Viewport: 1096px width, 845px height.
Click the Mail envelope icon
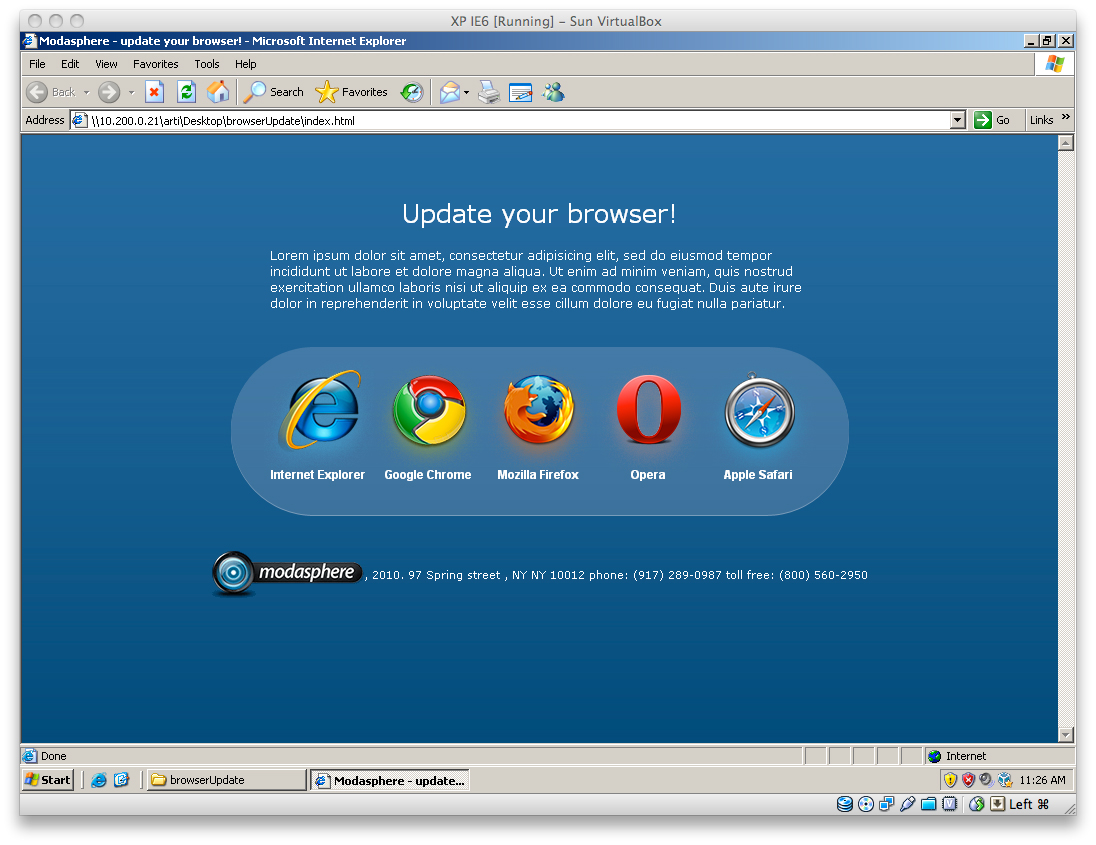click(x=450, y=92)
